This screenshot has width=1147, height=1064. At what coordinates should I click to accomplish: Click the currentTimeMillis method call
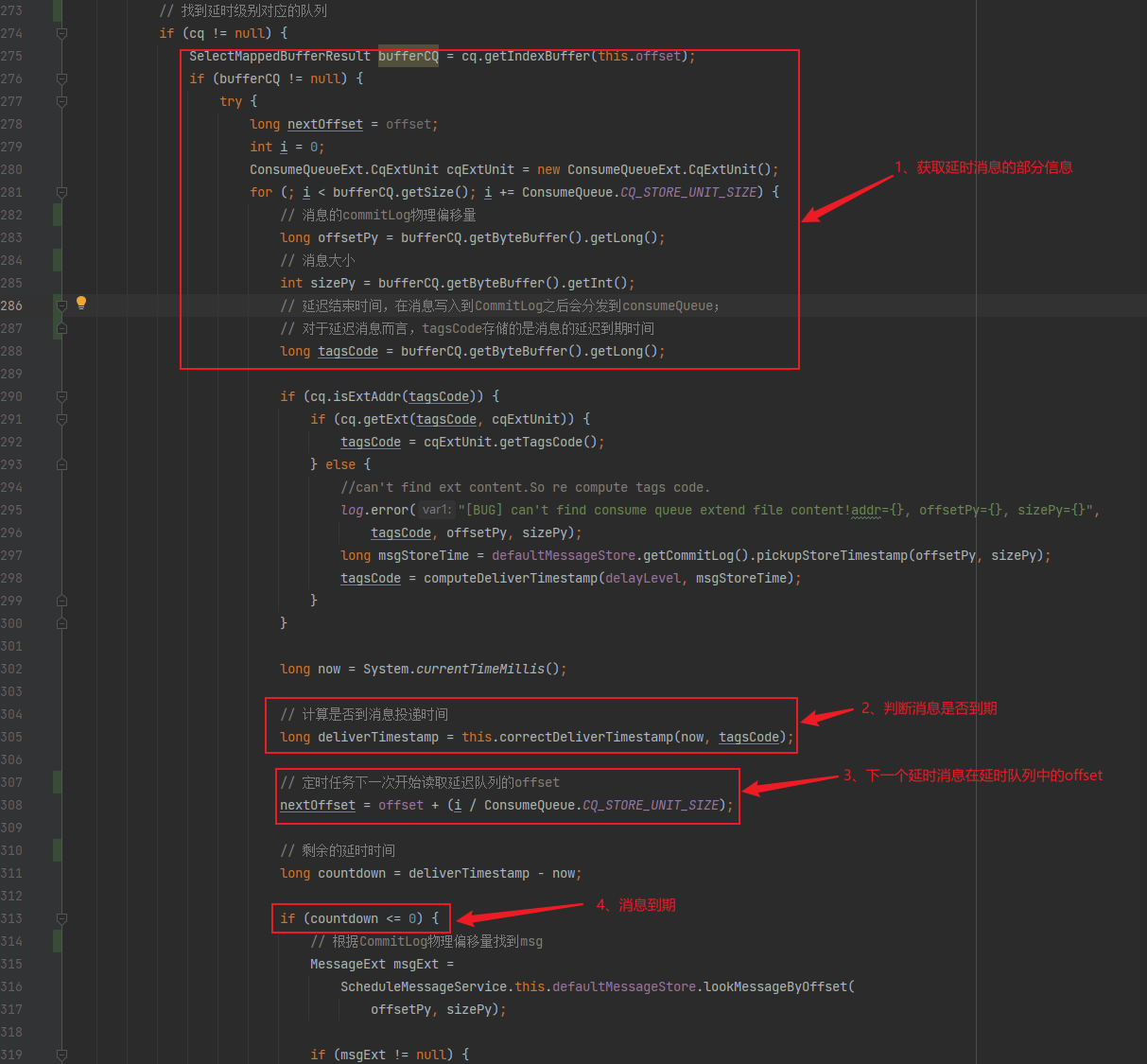pyautogui.click(x=480, y=669)
